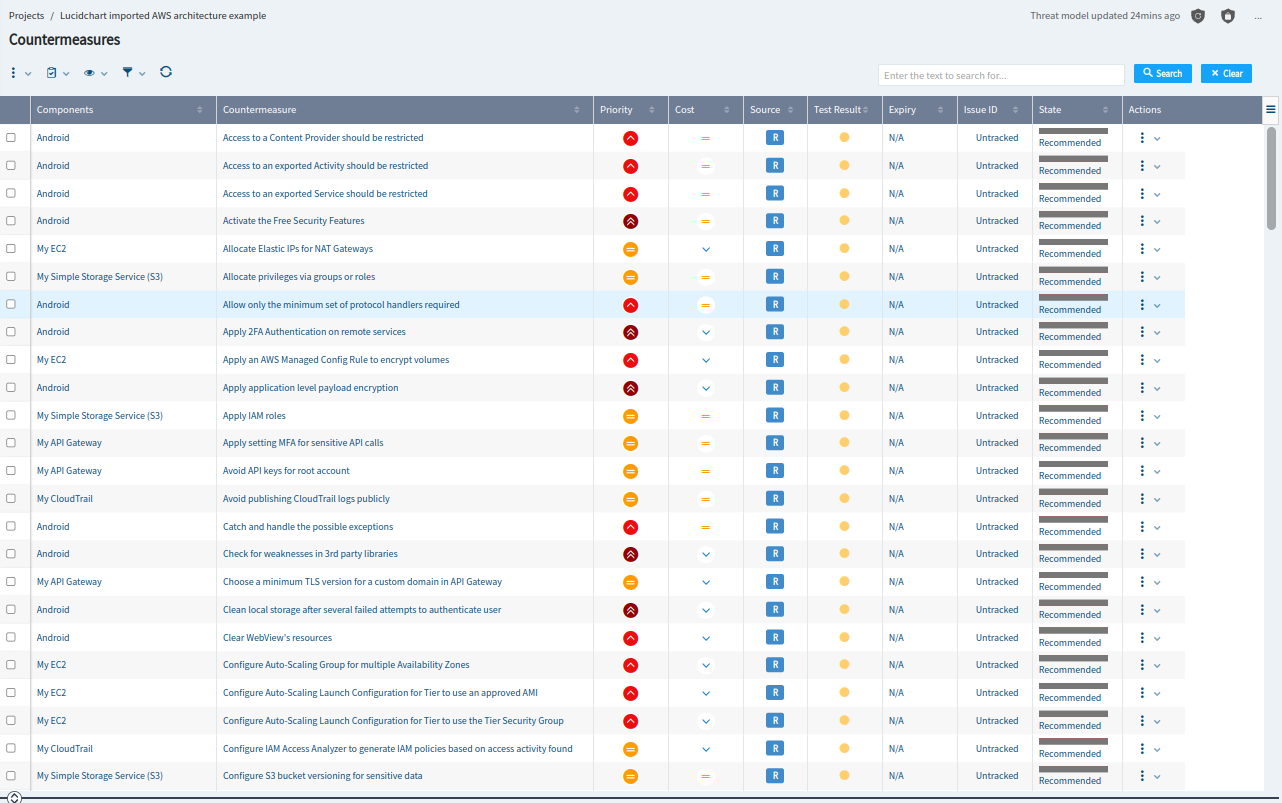Open Apply 2FA Authentication on remote services link
Viewport: 1282px width, 803px height.
point(314,332)
